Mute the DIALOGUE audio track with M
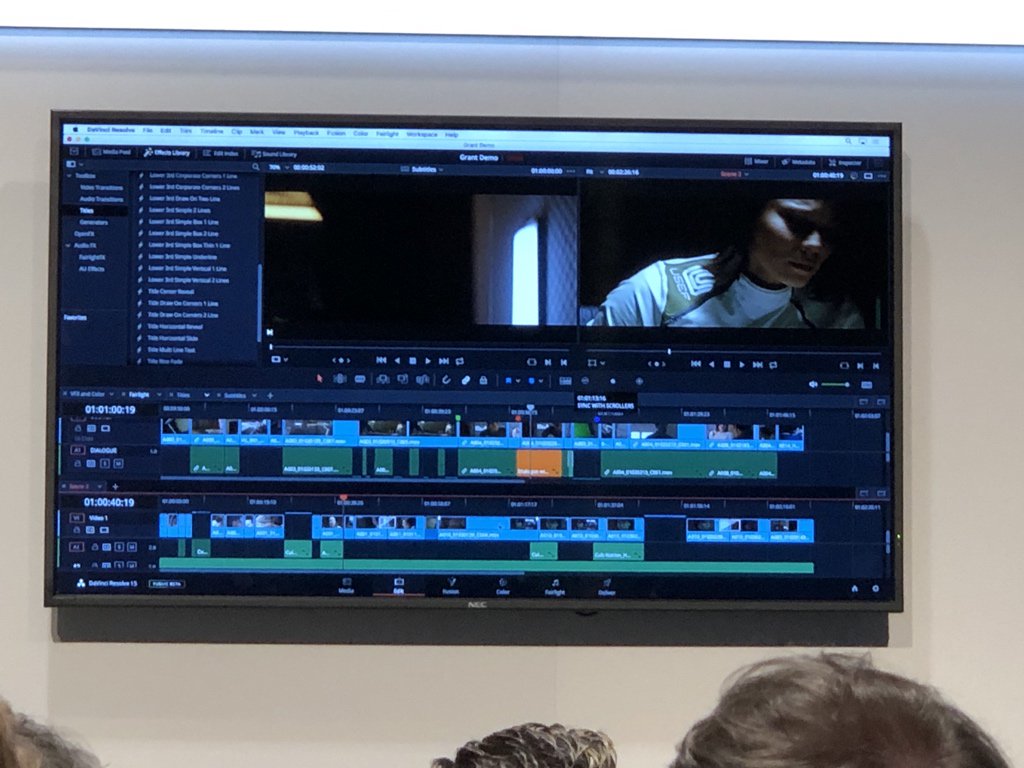The width and height of the screenshot is (1024, 768). 118,464
